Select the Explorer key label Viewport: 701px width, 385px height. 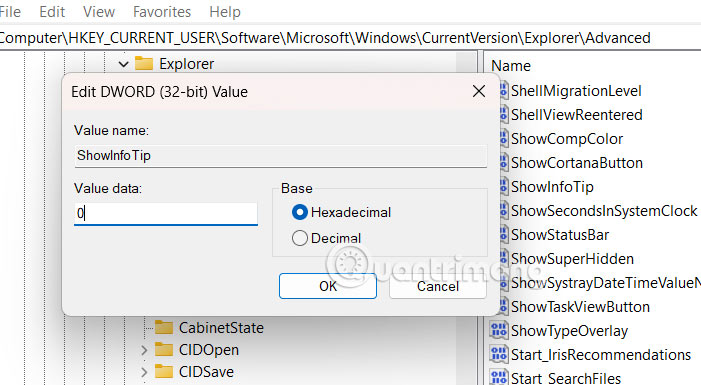click(x=186, y=64)
